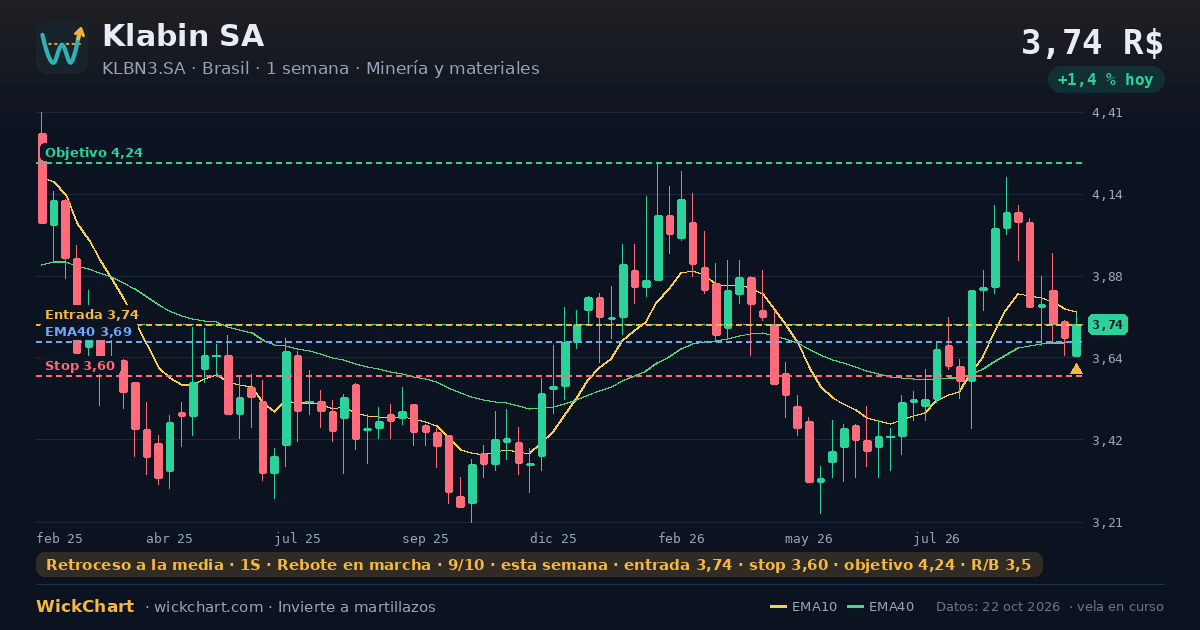Click the 'feb 25' date axis label
Viewport: 1200px width, 630px height.
(60, 539)
